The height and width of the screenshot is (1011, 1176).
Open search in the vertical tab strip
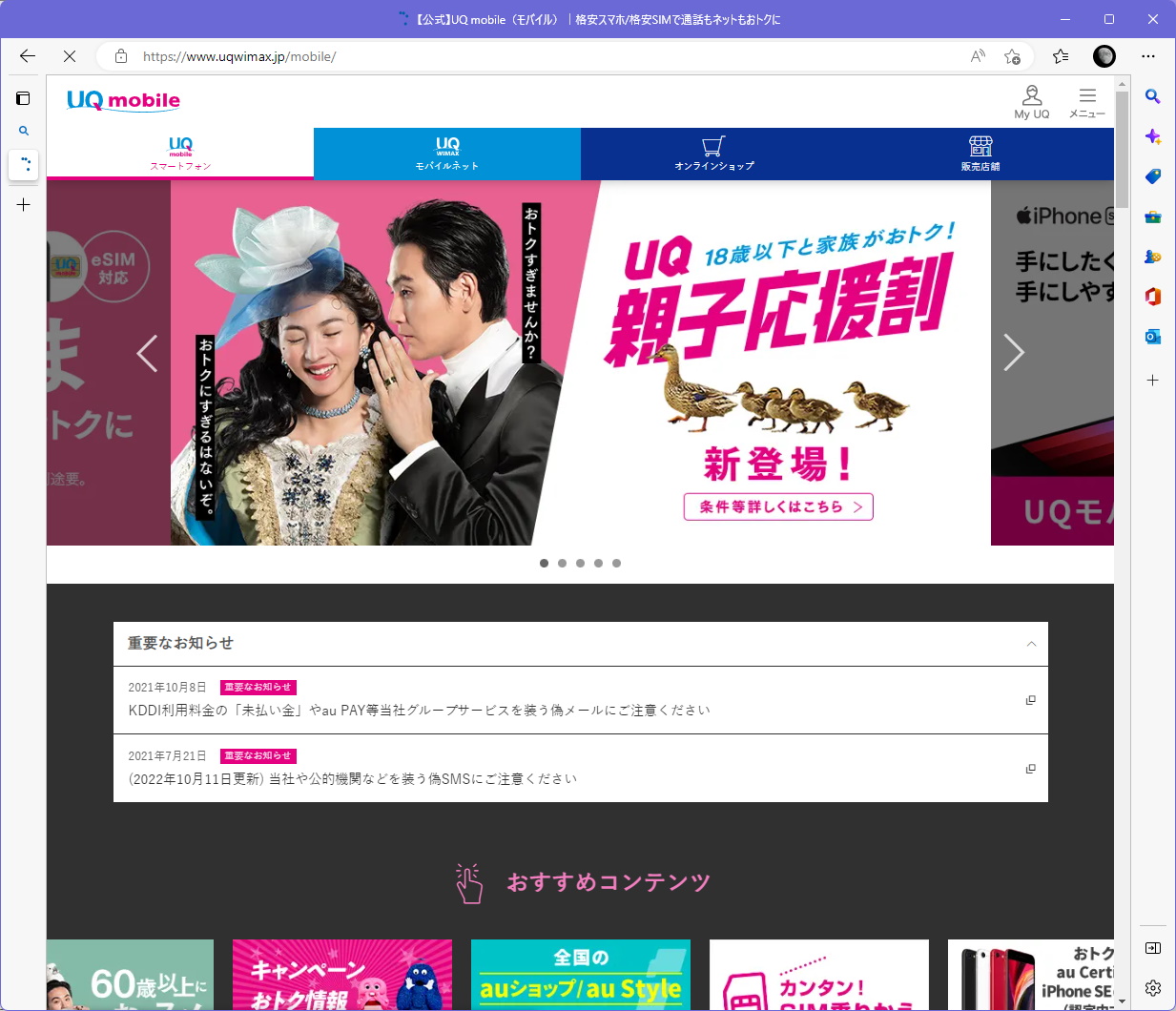click(x=24, y=131)
